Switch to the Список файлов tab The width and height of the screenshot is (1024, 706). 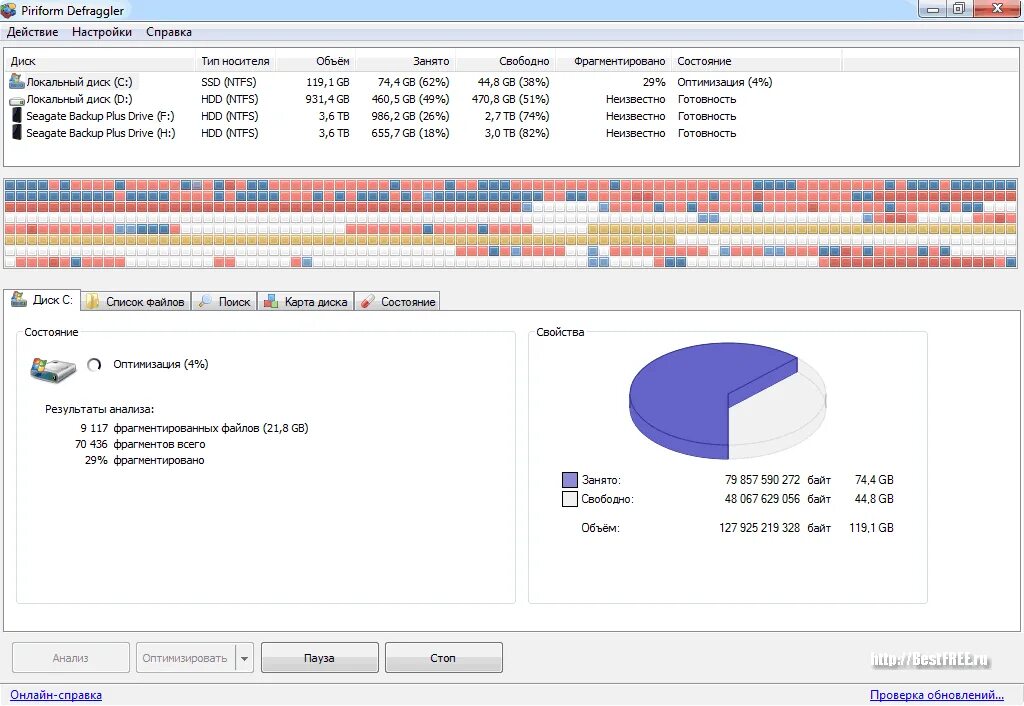coord(136,301)
